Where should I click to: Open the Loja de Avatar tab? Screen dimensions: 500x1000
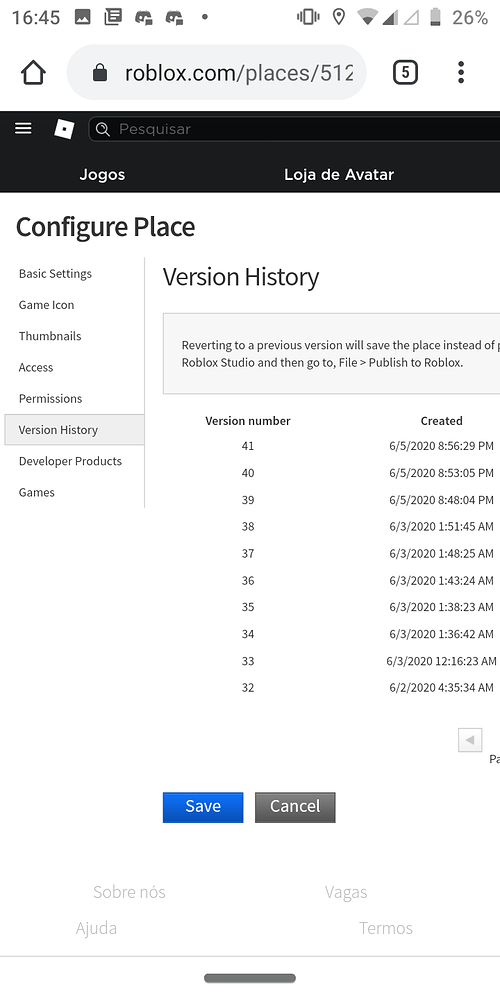pyautogui.click(x=339, y=175)
